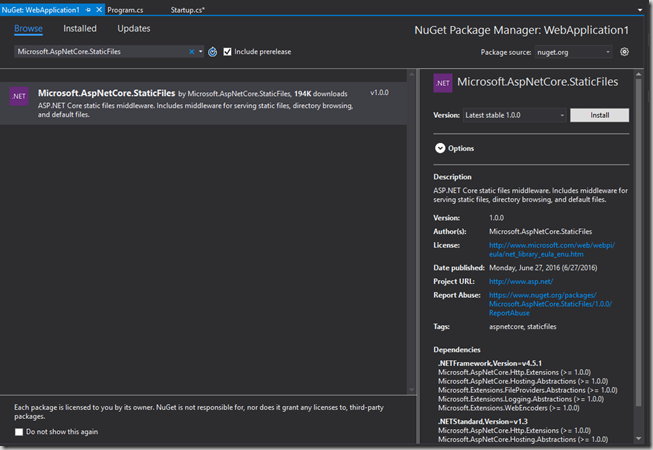Open the Startup.cs* document tab
This screenshot has height=450, width=653.
[187, 10]
